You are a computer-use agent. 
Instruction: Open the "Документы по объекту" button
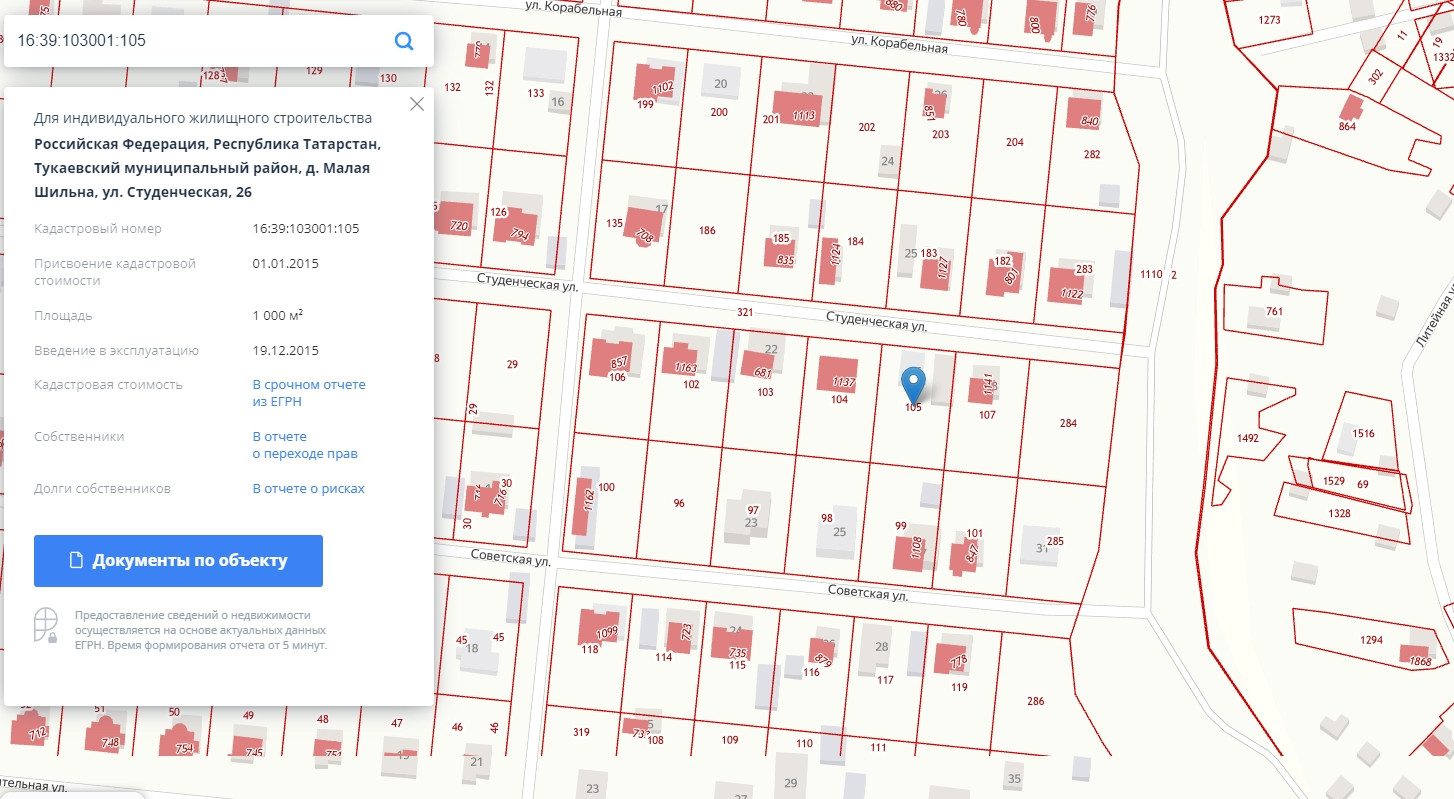click(178, 560)
